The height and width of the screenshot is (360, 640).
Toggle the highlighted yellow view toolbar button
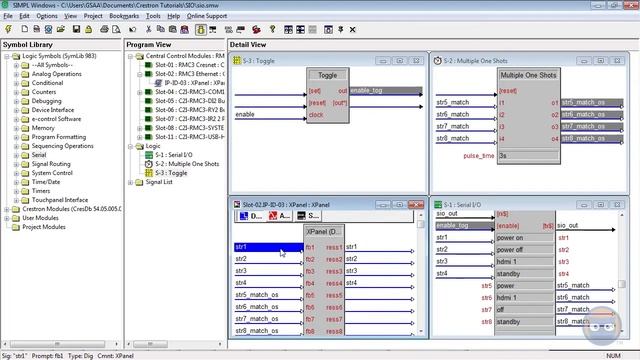201,29
